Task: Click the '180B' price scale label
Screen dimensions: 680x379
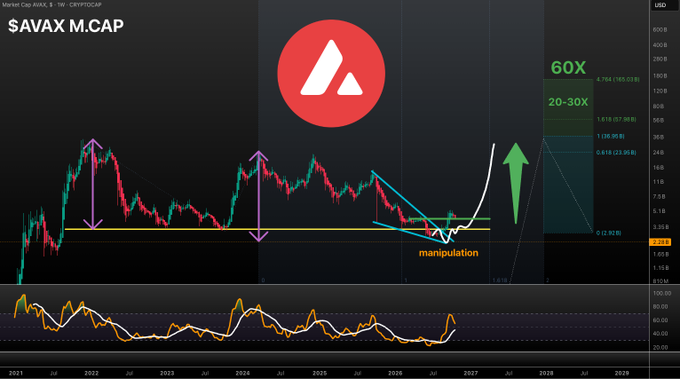Action: click(x=660, y=76)
